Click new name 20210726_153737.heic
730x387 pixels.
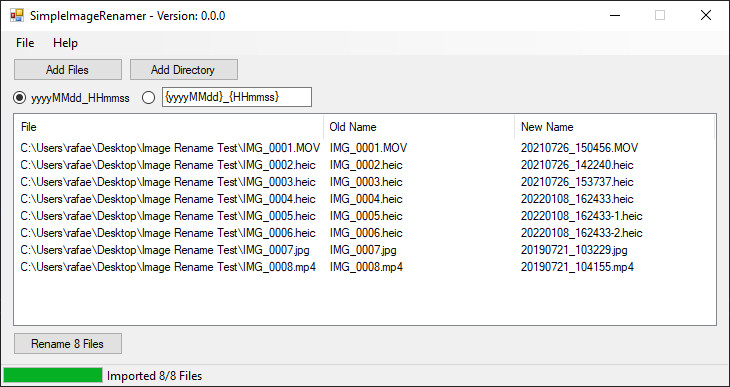577,182
